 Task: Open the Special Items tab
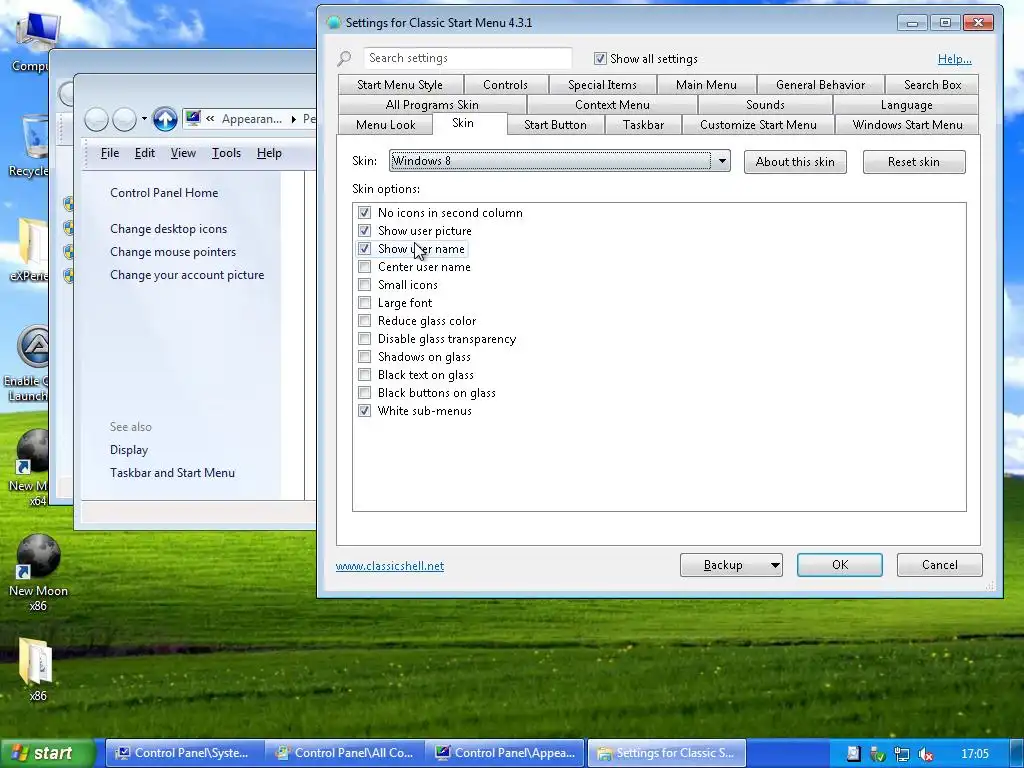point(602,85)
